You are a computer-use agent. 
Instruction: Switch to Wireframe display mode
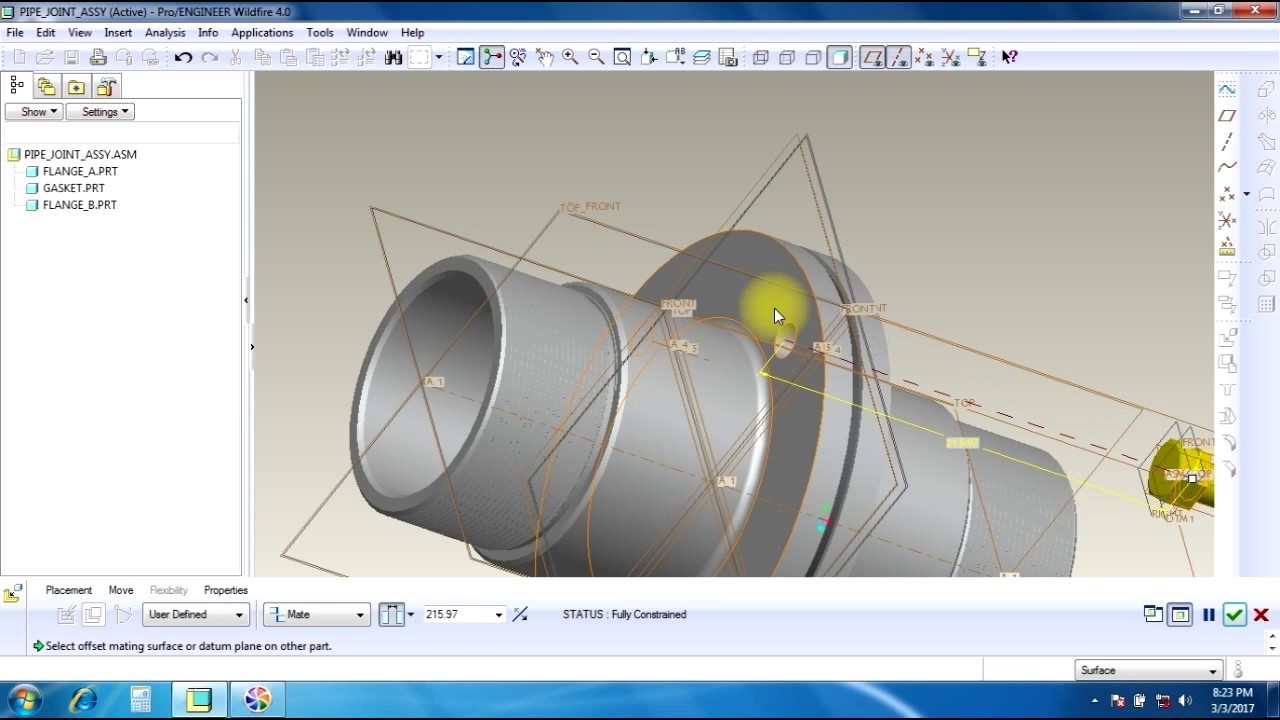(761, 57)
